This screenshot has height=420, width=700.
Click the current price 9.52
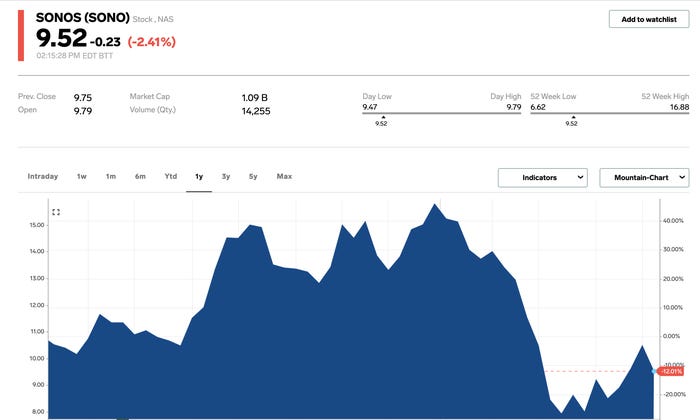pyautogui.click(x=61, y=37)
